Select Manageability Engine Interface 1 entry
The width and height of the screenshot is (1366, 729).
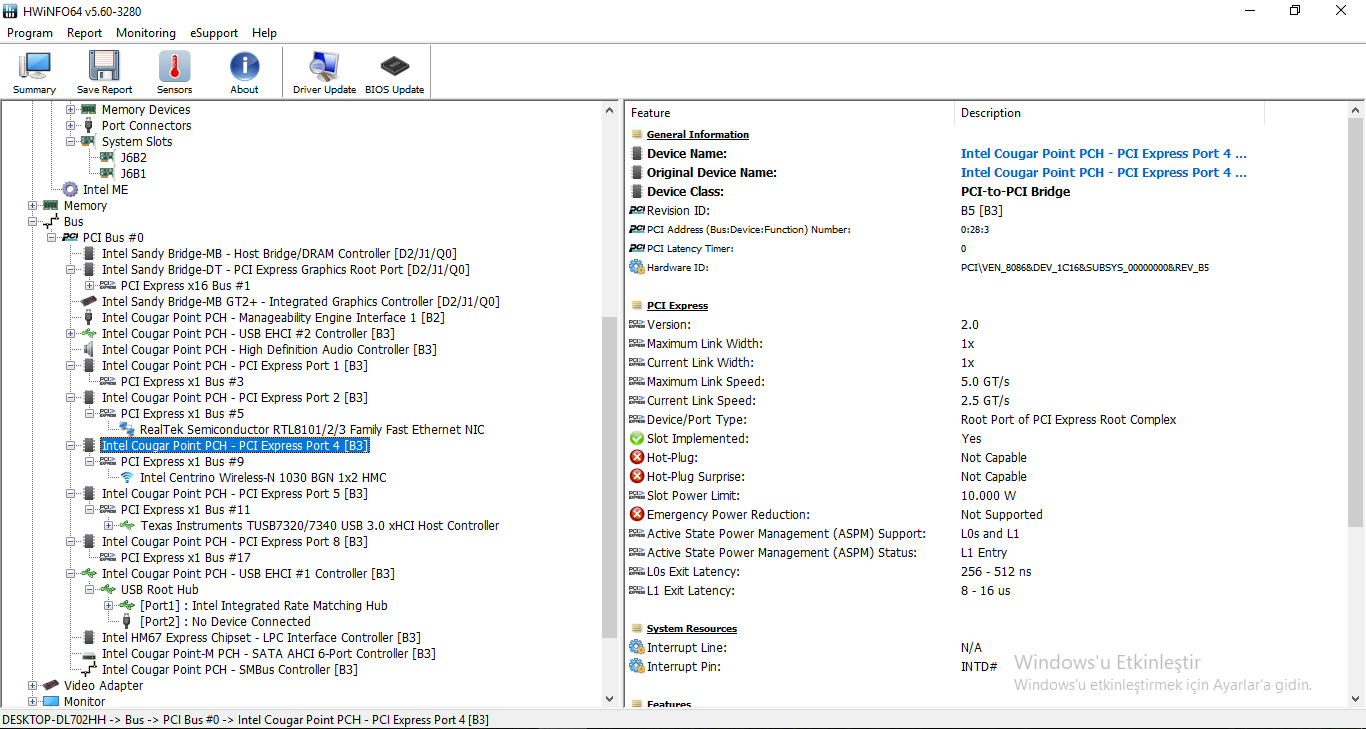click(273, 317)
